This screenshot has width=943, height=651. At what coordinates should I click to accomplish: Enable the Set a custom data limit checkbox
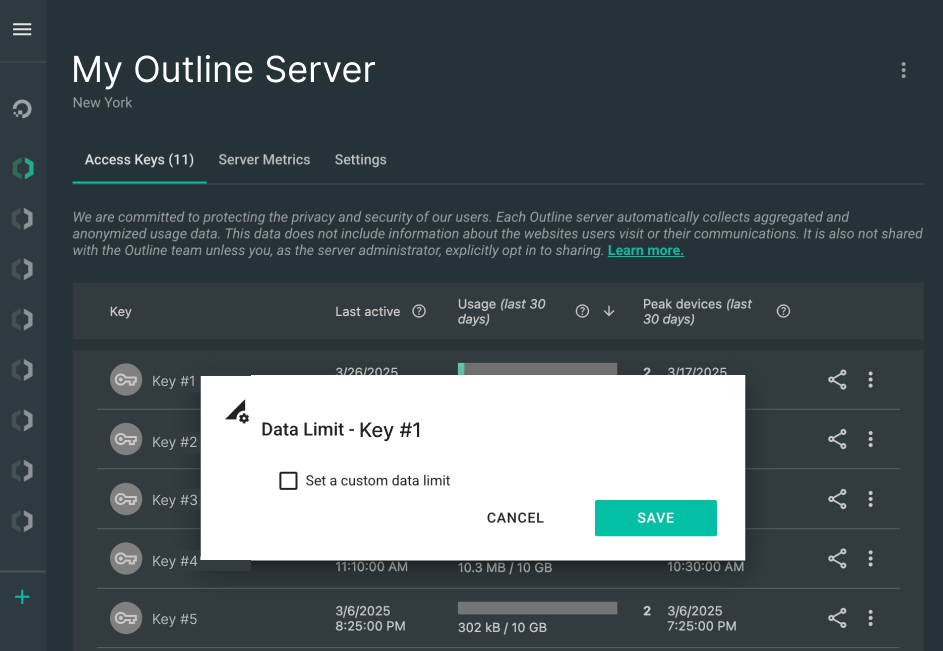[288, 480]
